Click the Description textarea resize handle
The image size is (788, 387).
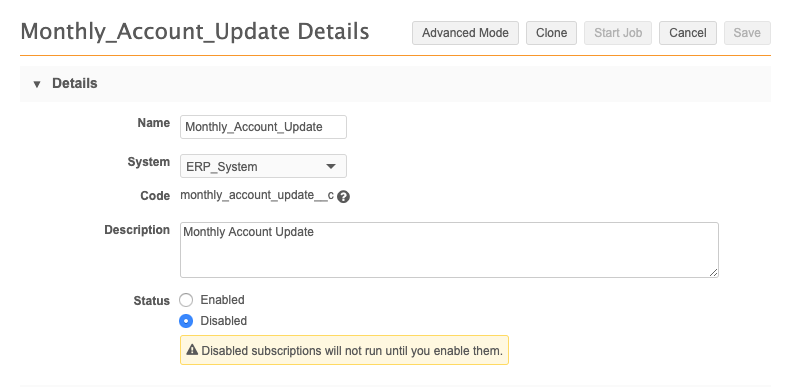tap(714, 272)
